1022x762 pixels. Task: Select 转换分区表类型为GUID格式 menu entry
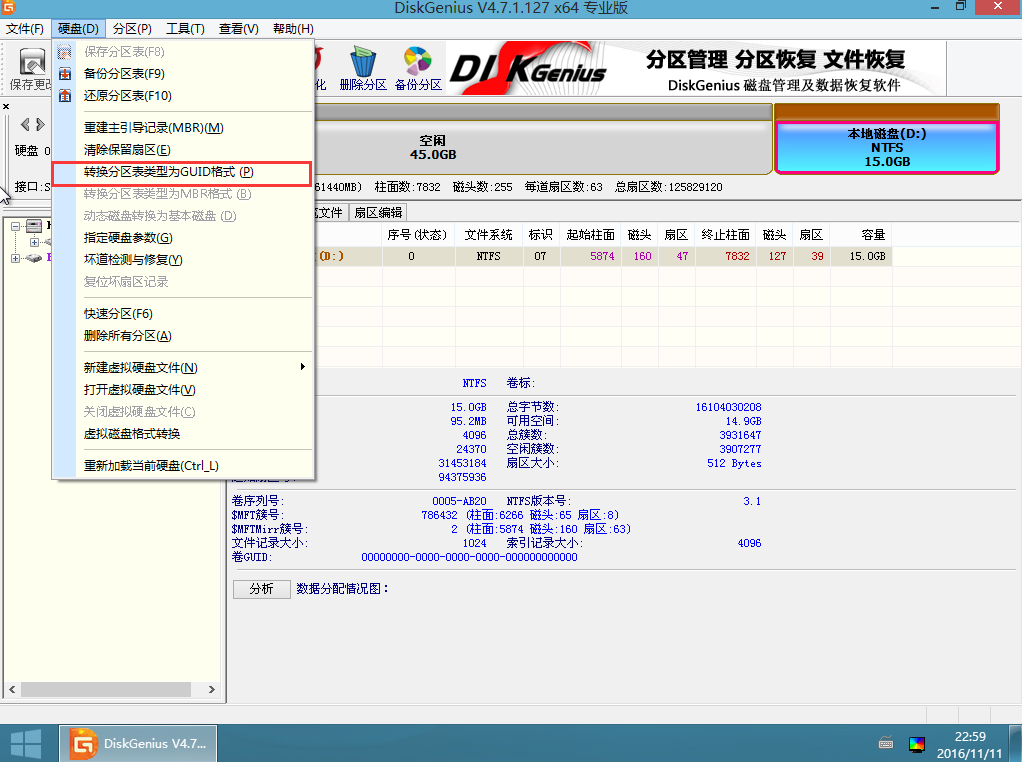coord(181,174)
